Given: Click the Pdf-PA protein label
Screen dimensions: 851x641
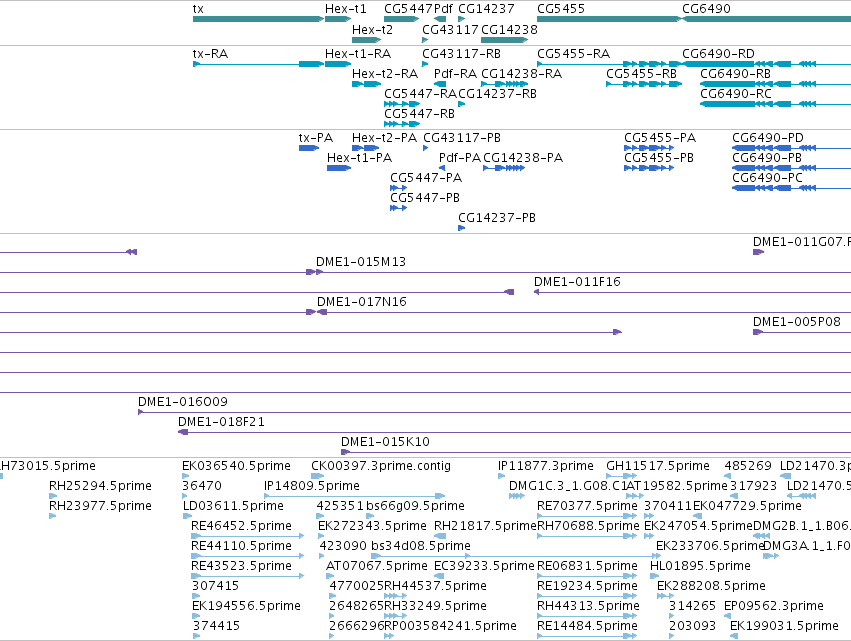Looking at the screenshot, I should 460,158.
